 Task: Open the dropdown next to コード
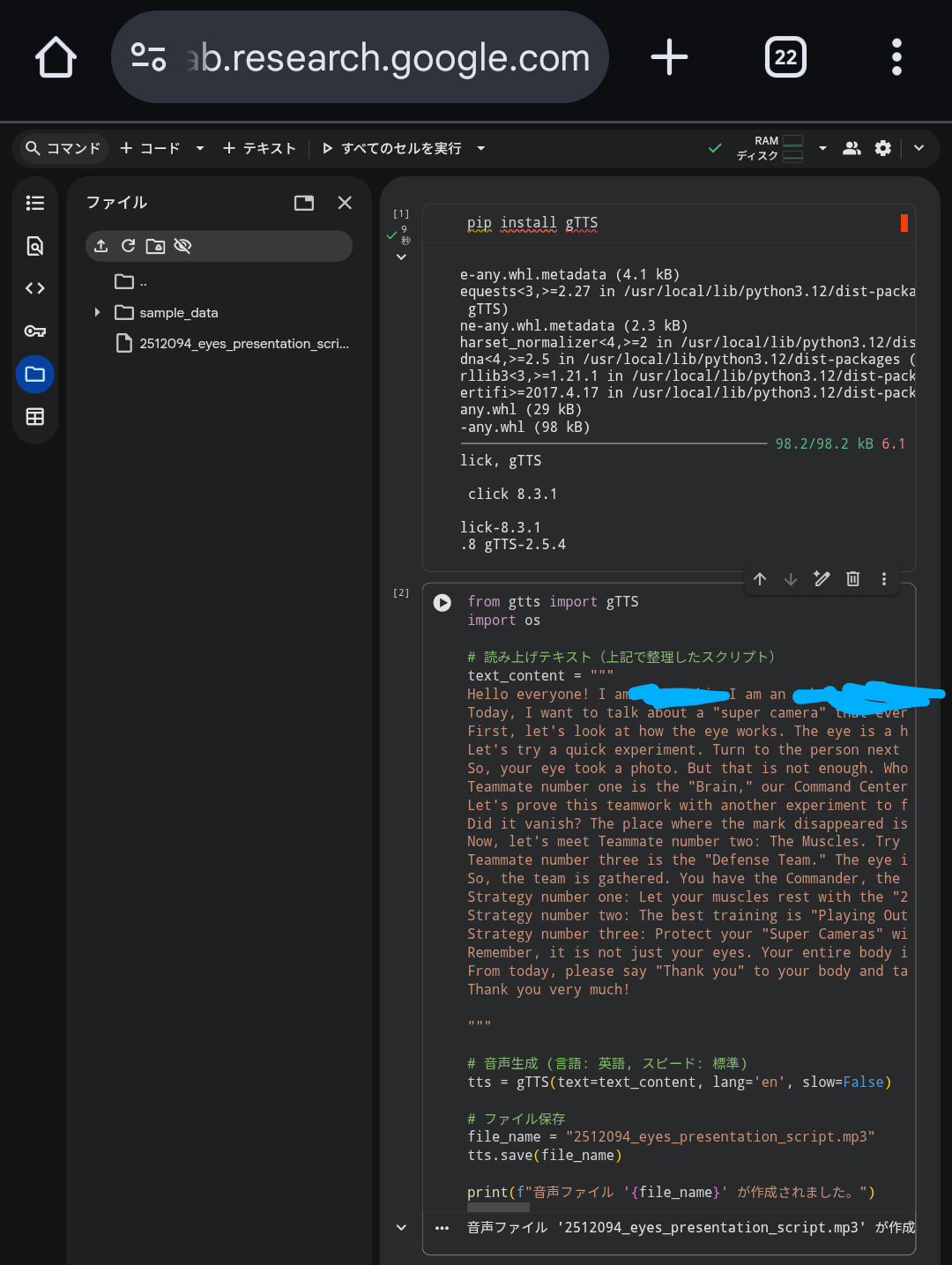click(x=200, y=148)
